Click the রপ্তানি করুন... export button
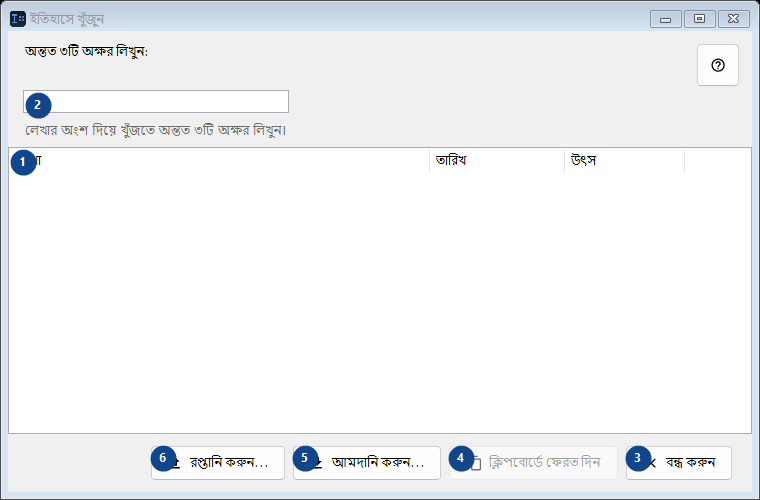The width and height of the screenshot is (760, 500). (x=218, y=463)
